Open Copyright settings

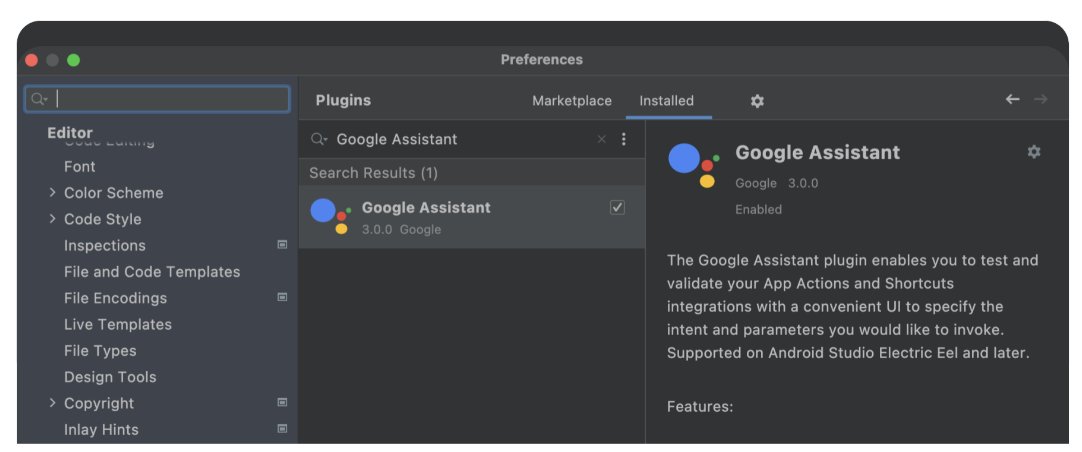[99, 403]
